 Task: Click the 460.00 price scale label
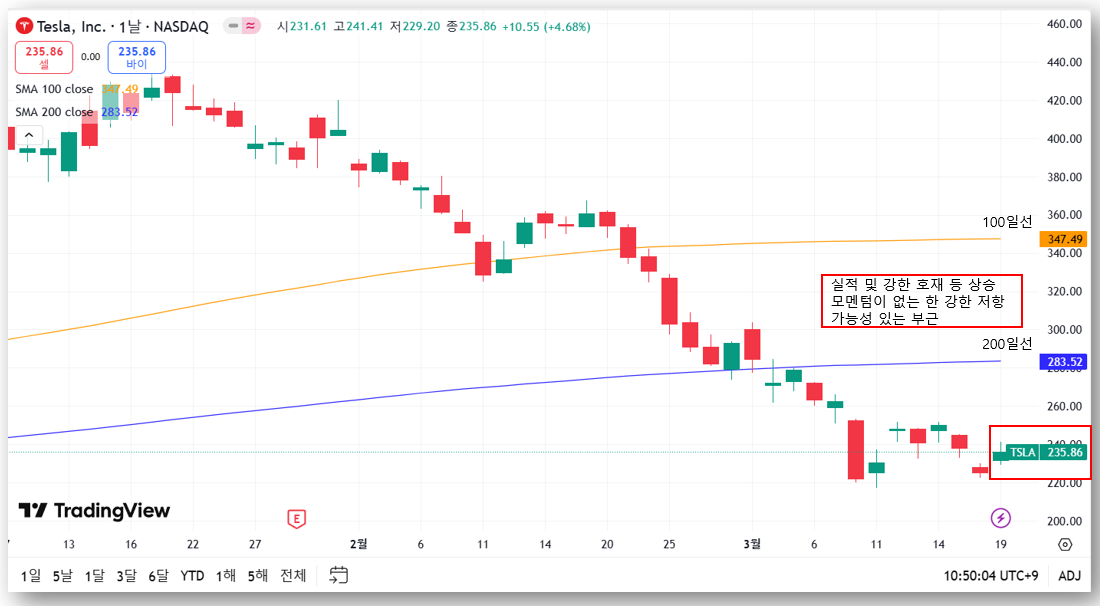1064,24
